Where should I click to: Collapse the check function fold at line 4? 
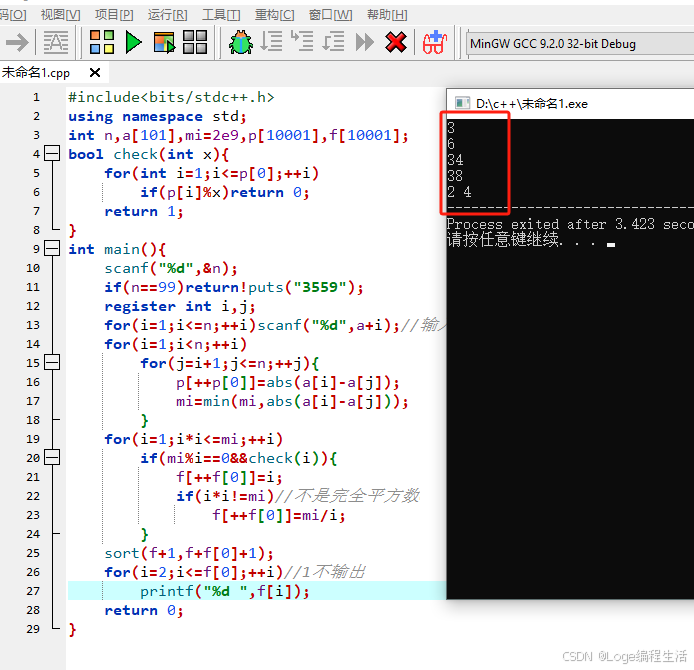click(x=52, y=154)
